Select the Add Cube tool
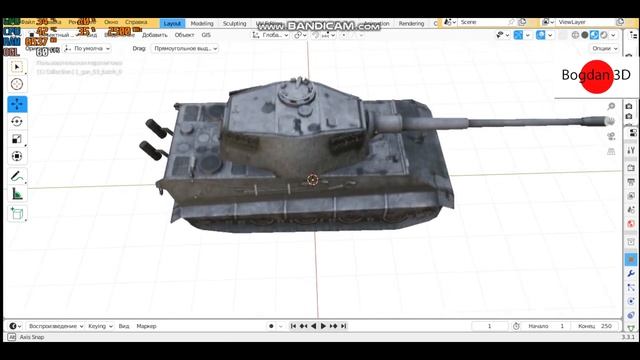The width and height of the screenshot is (640, 360). click(17, 213)
